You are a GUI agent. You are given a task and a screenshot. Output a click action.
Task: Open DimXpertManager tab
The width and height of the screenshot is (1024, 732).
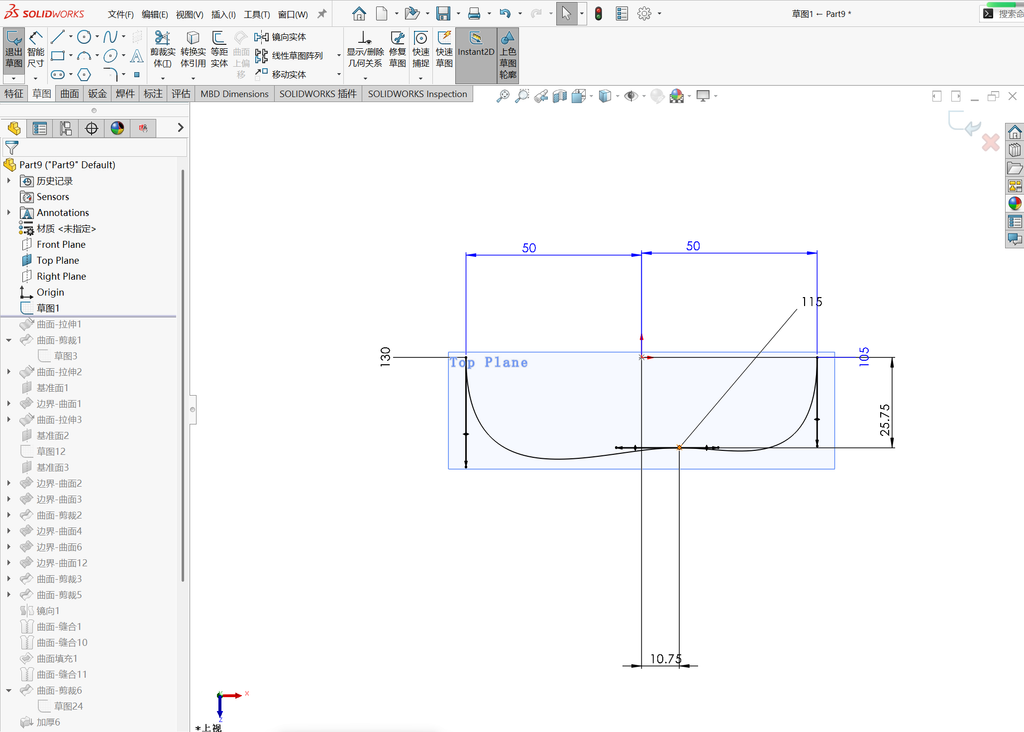(91, 128)
